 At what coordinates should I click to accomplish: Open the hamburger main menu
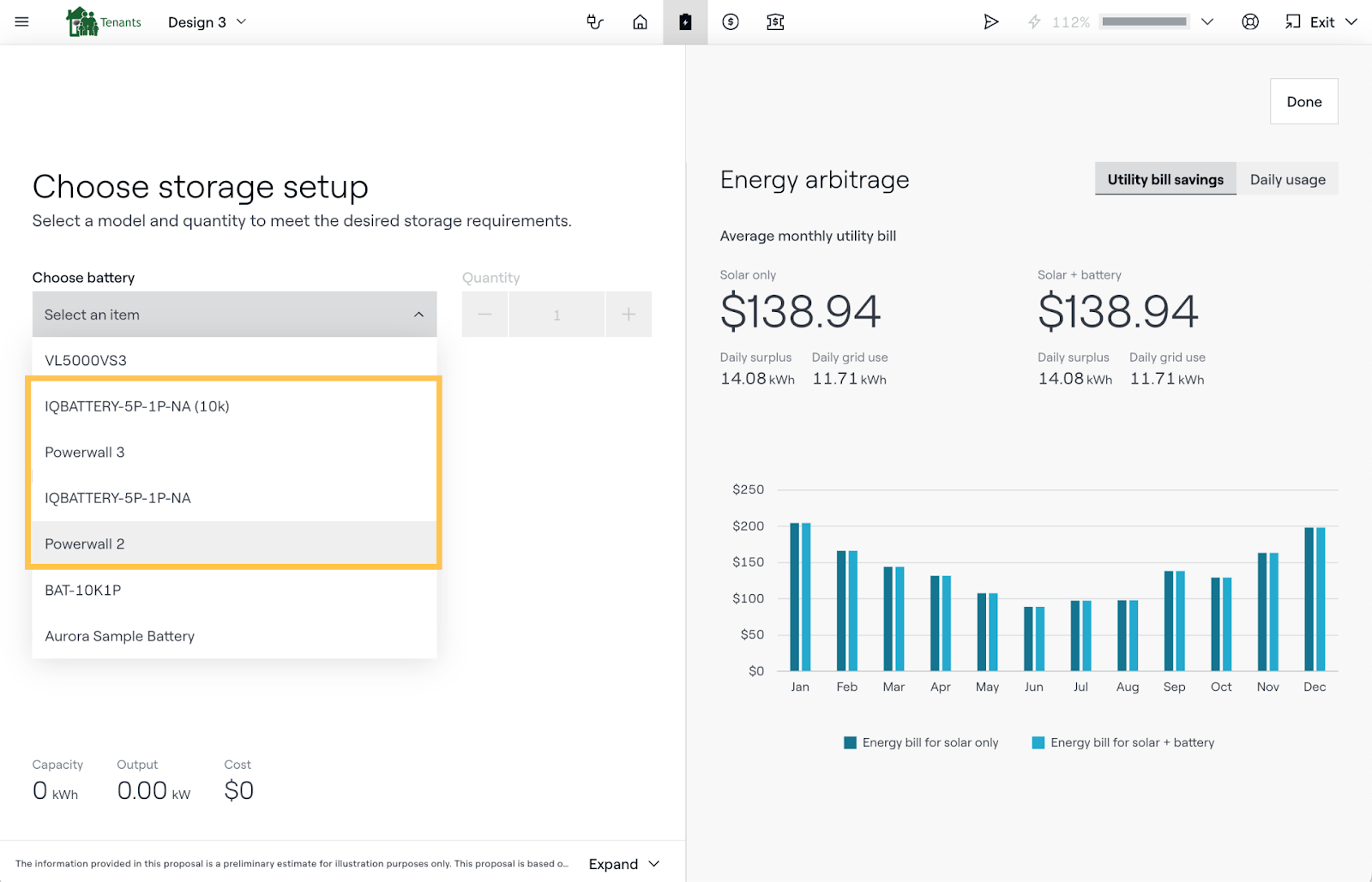[x=21, y=22]
